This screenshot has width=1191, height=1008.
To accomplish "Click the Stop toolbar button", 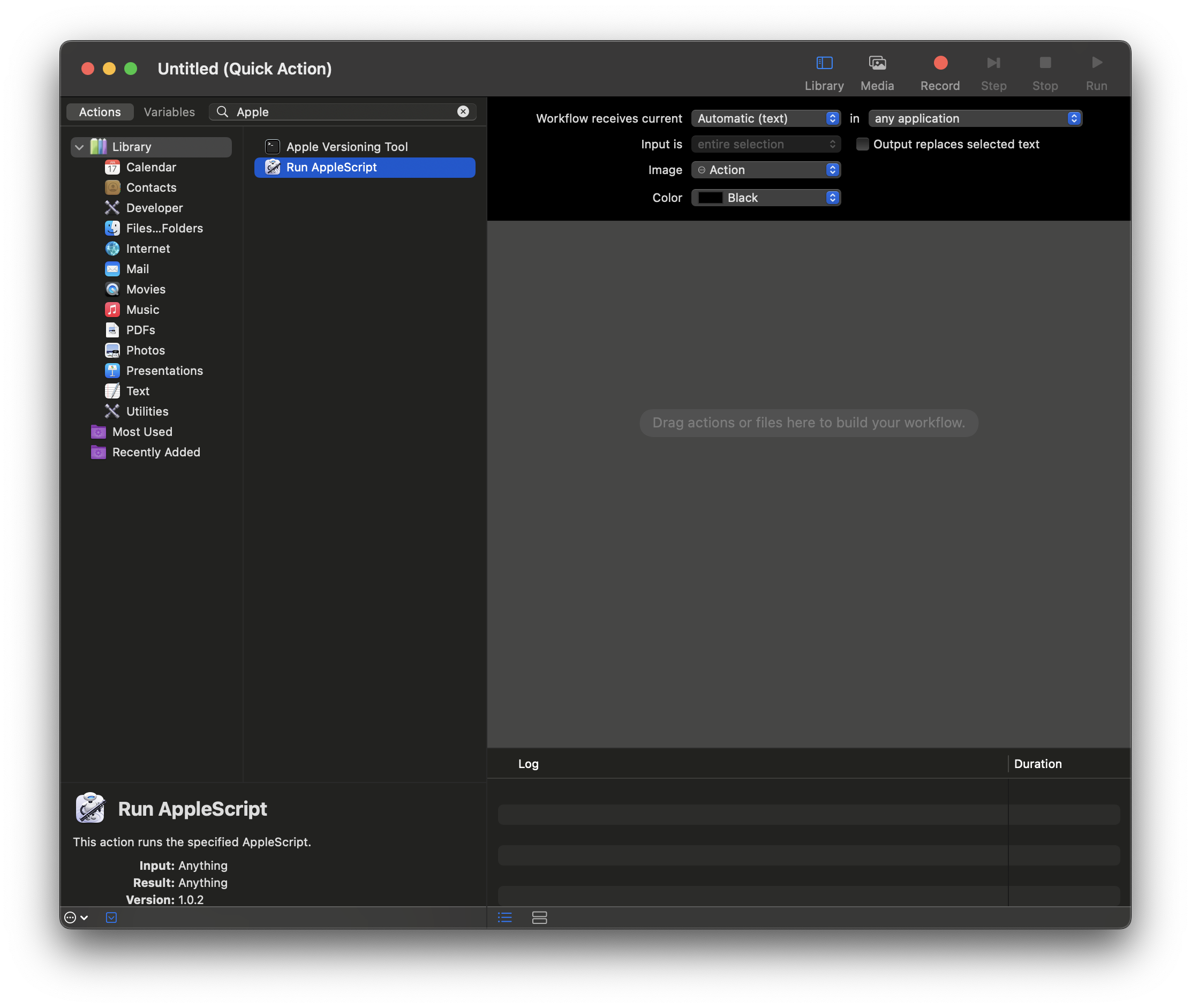I will pyautogui.click(x=1045, y=72).
